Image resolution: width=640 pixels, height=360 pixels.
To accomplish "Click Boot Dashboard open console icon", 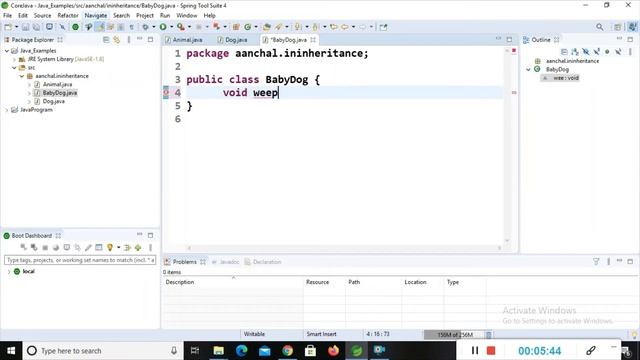I will 67,247.
